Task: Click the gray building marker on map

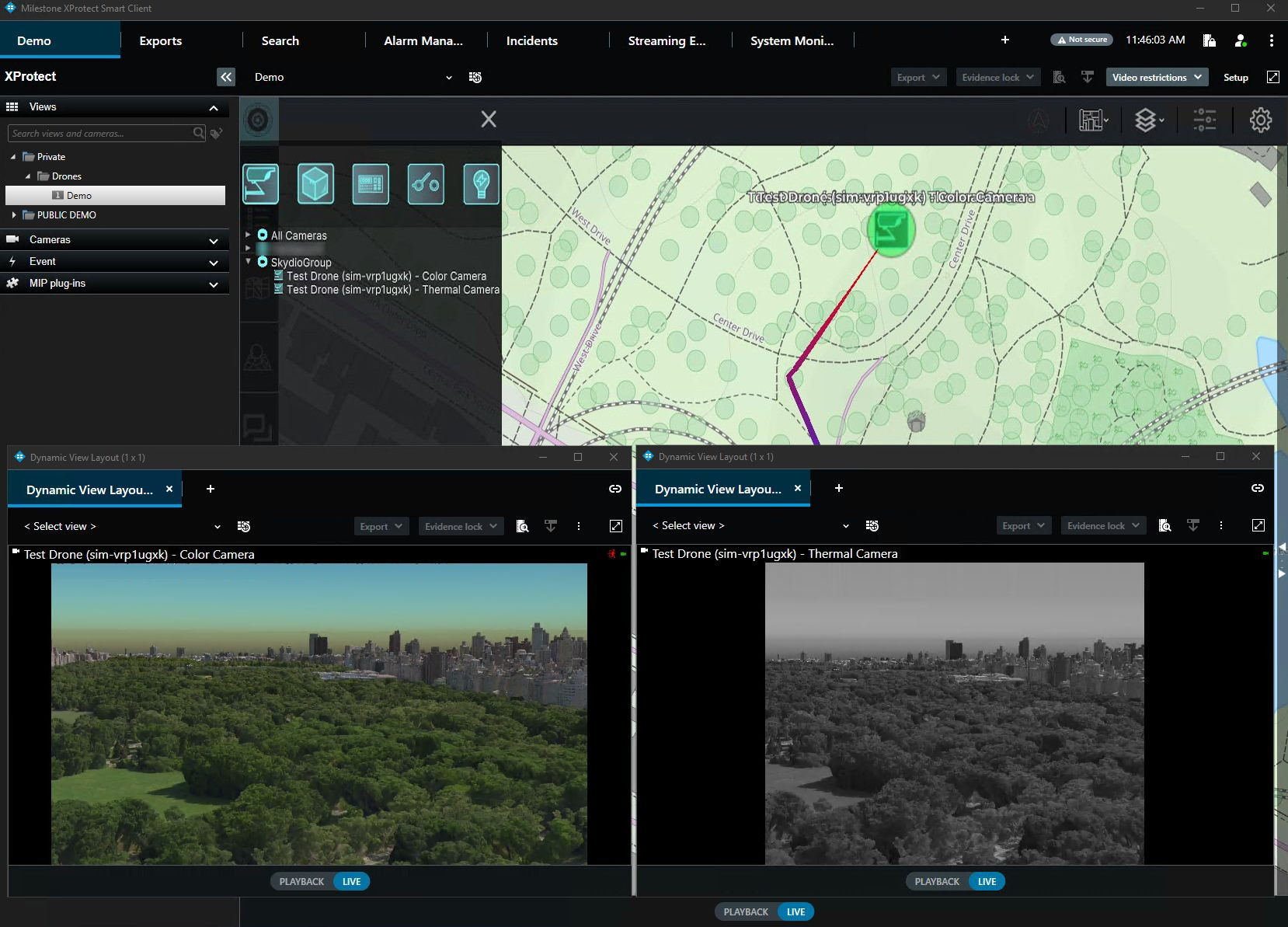Action: (x=917, y=421)
